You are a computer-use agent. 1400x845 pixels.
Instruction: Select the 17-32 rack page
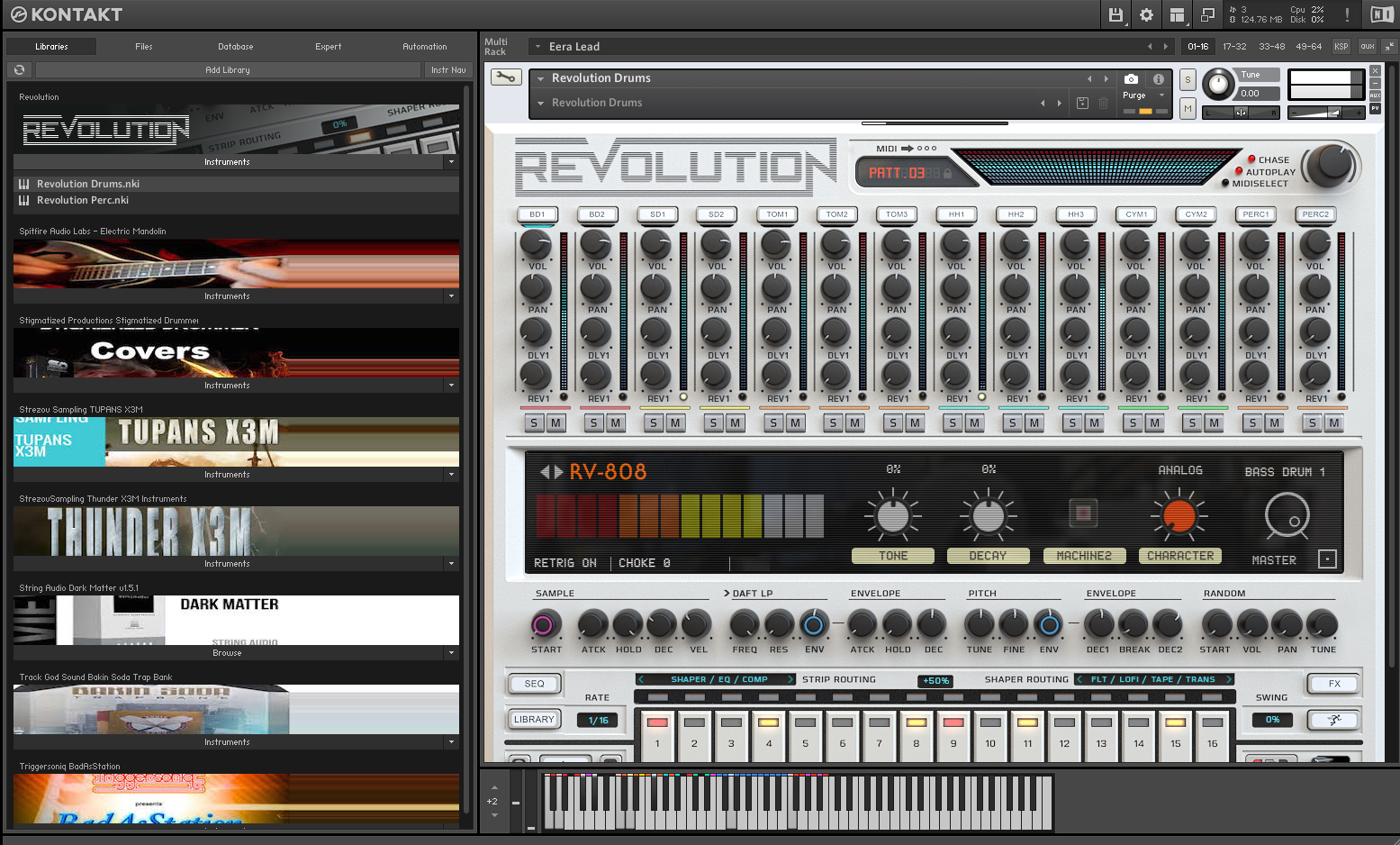coord(1234,46)
